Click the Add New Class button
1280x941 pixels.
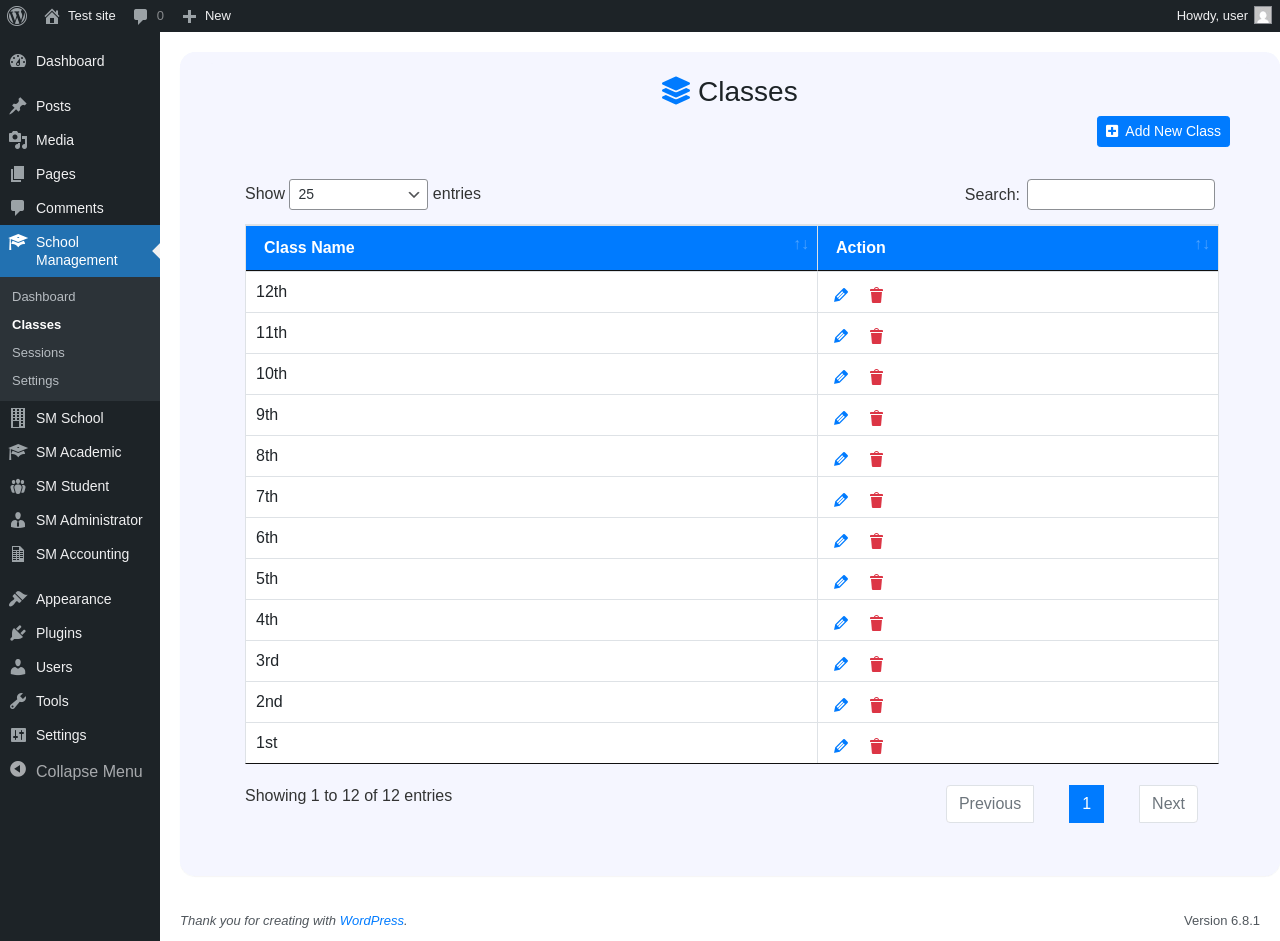point(1163,131)
